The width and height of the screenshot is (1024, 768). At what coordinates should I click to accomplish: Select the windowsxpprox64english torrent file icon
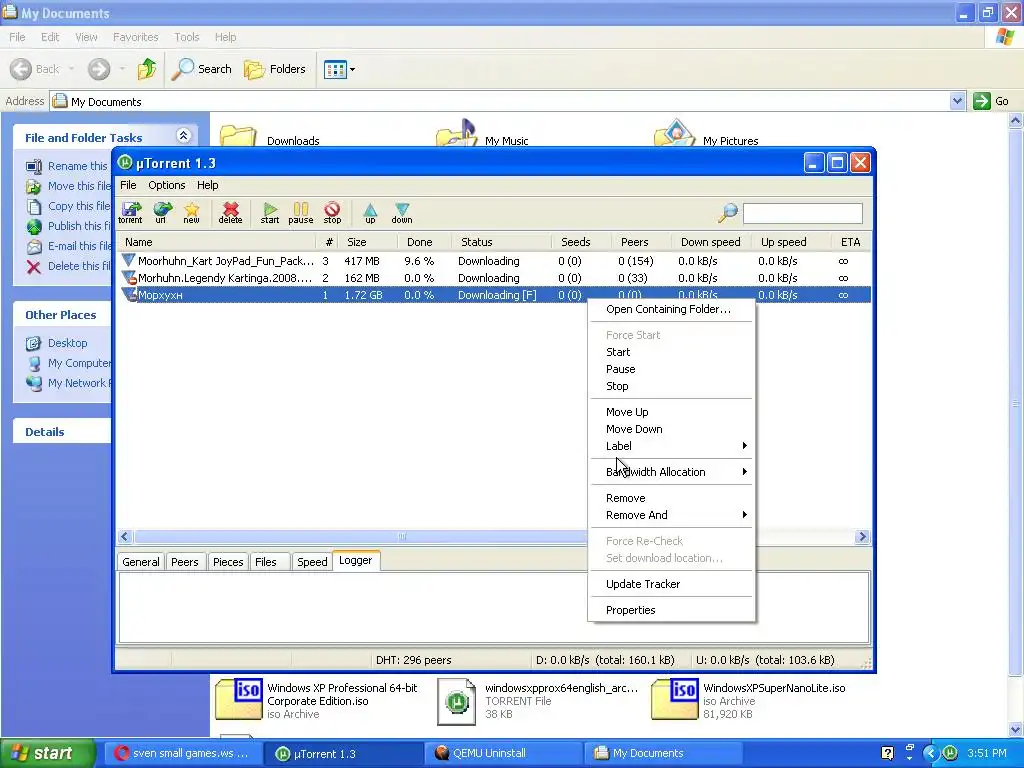(x=456, y=702)
